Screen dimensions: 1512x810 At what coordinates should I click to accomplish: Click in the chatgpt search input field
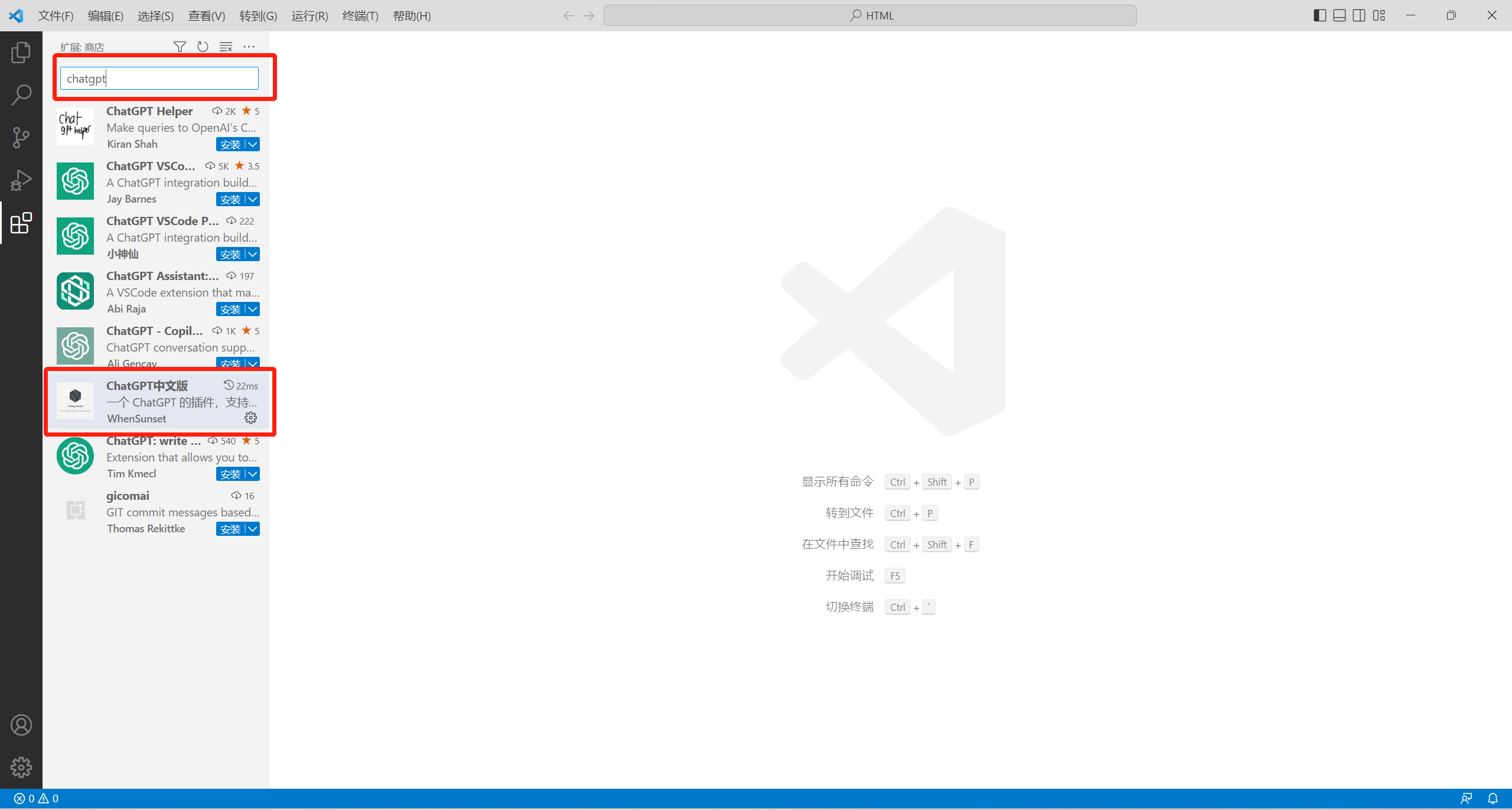162,78
